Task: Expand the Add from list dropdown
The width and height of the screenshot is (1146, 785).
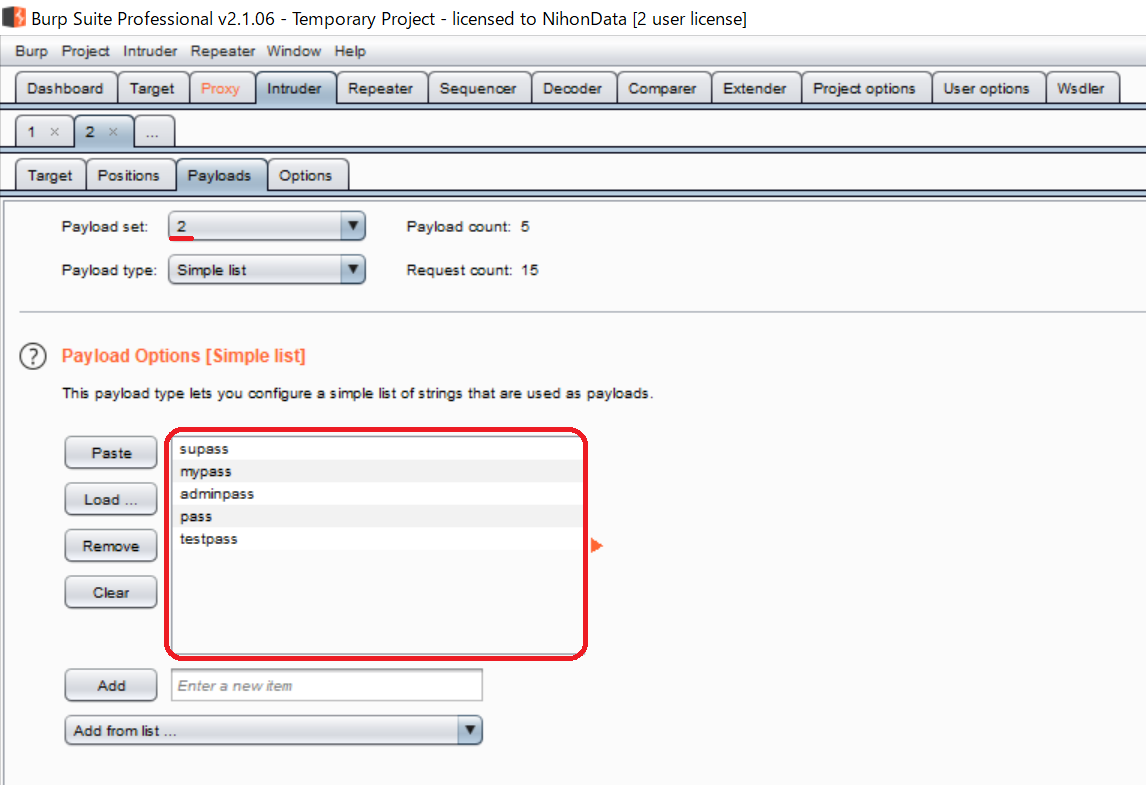Action: (x=273, y=730)
